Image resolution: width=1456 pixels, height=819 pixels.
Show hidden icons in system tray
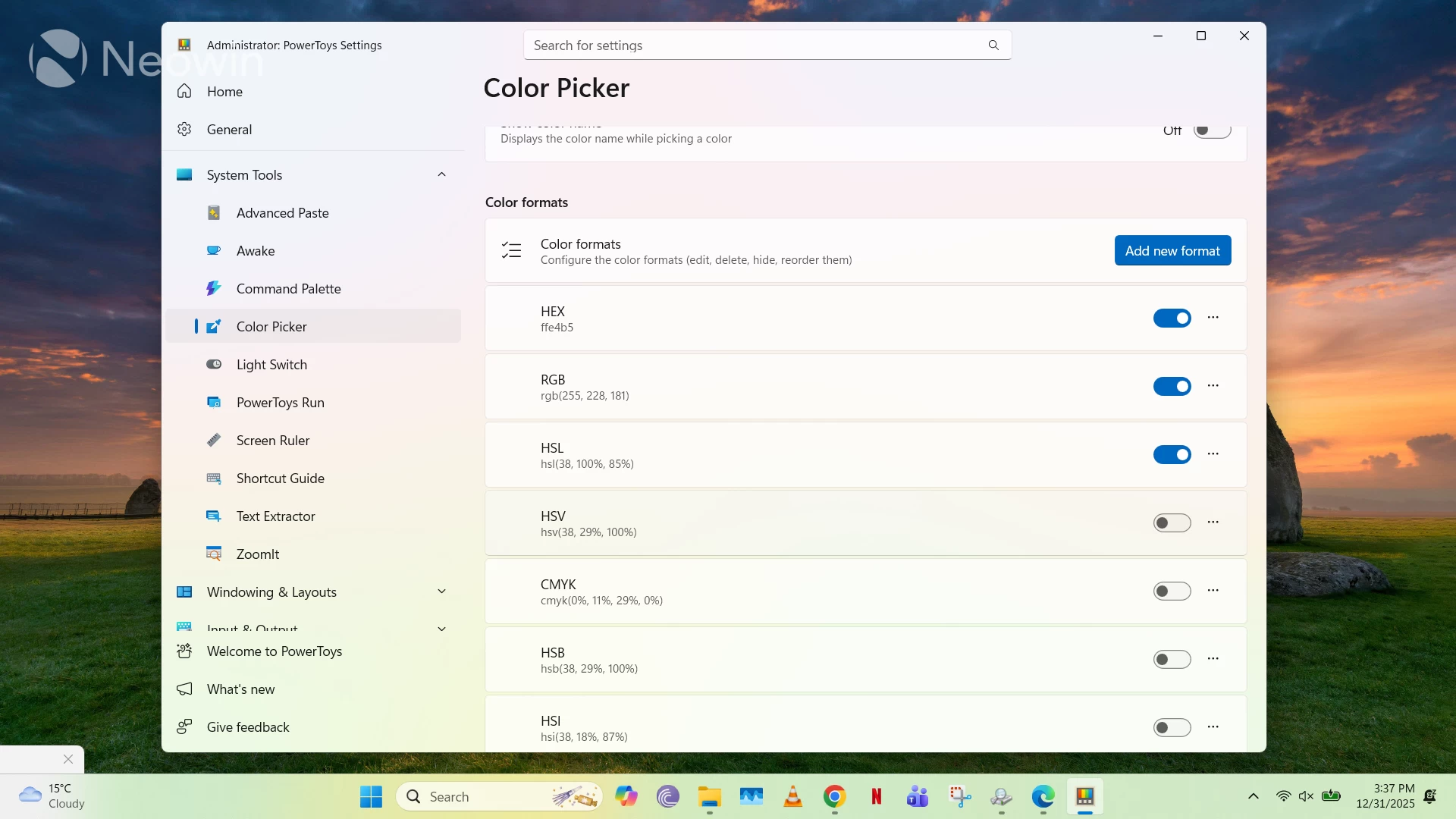pos(1253,797)
